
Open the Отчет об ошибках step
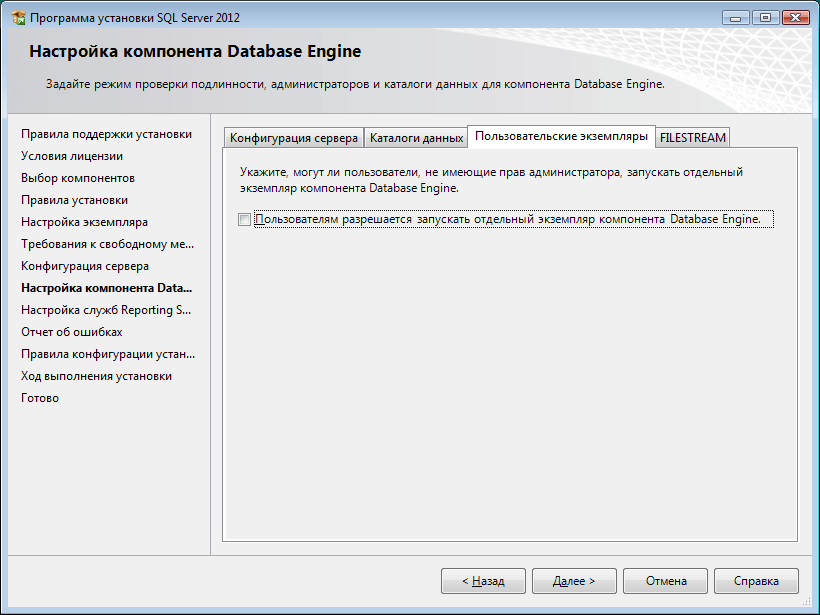pos(71,332)
